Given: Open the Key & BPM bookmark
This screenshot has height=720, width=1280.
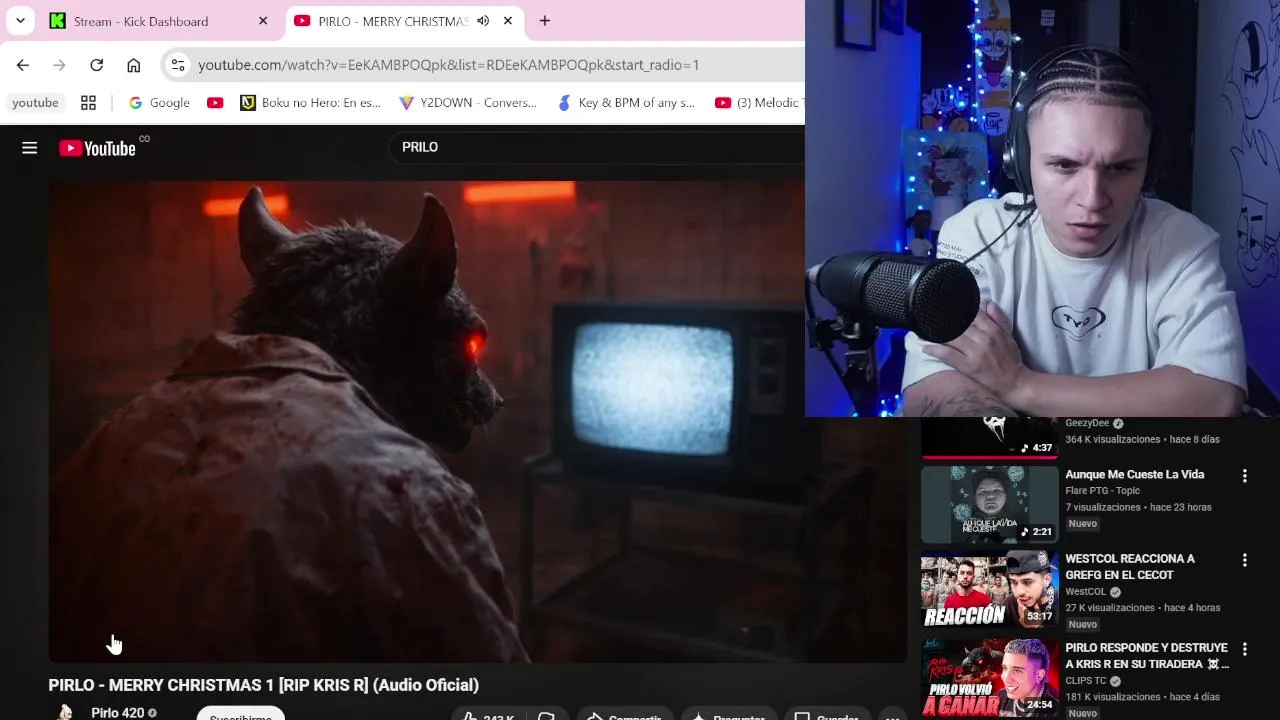Looking at the screenshot, I should coord(626,103).
